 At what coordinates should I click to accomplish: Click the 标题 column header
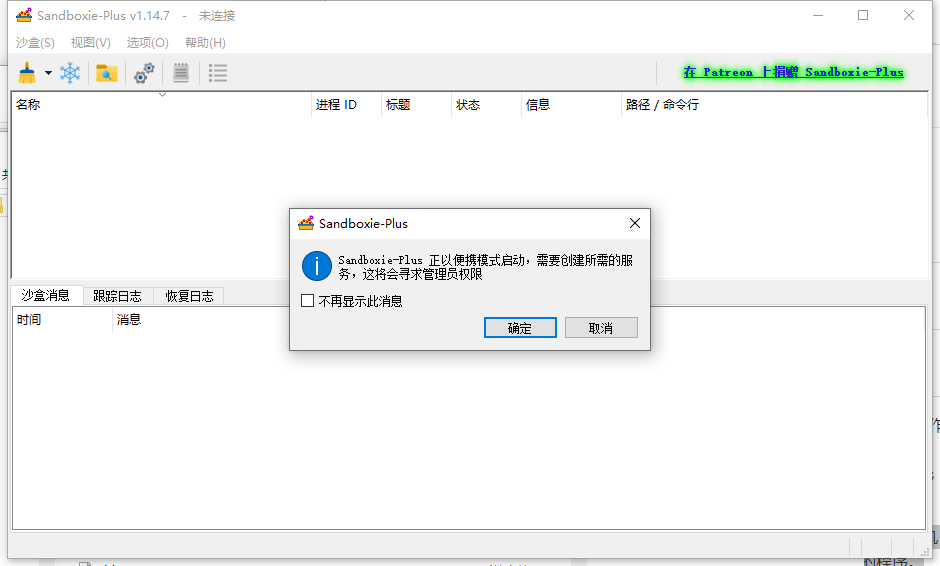point(416,104)
